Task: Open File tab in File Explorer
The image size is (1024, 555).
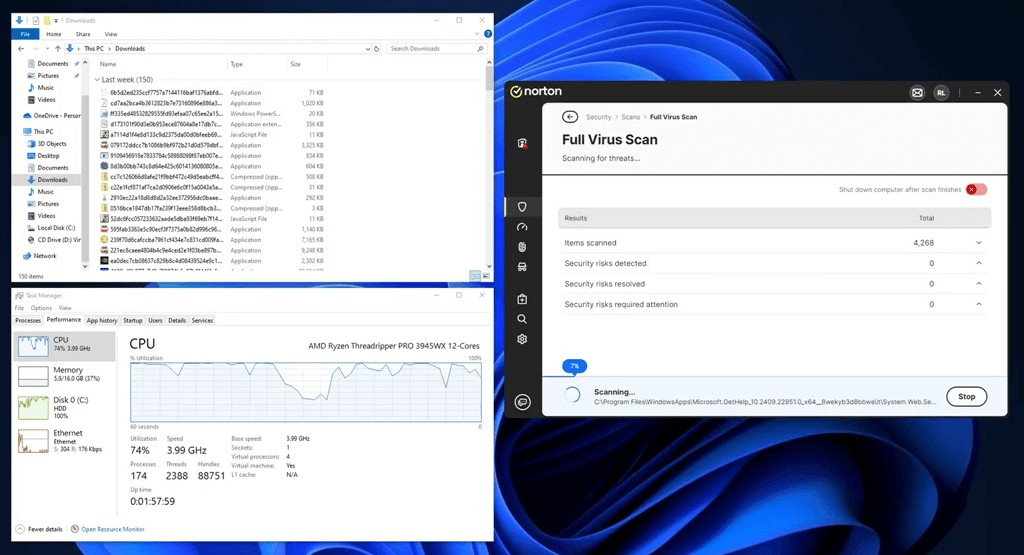Action: pyautogui.click(x=25, y=34)
